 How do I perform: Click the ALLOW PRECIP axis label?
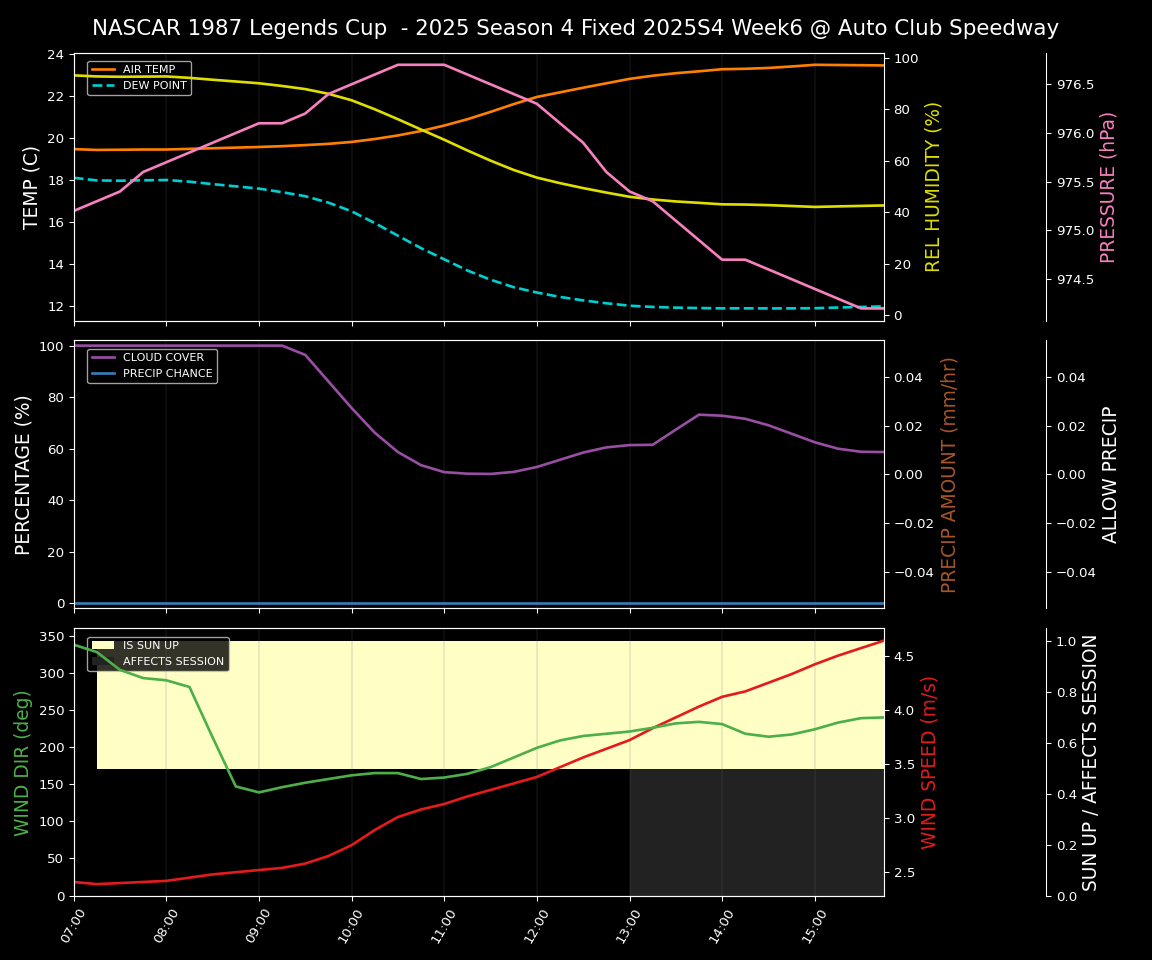point(1110,474)
